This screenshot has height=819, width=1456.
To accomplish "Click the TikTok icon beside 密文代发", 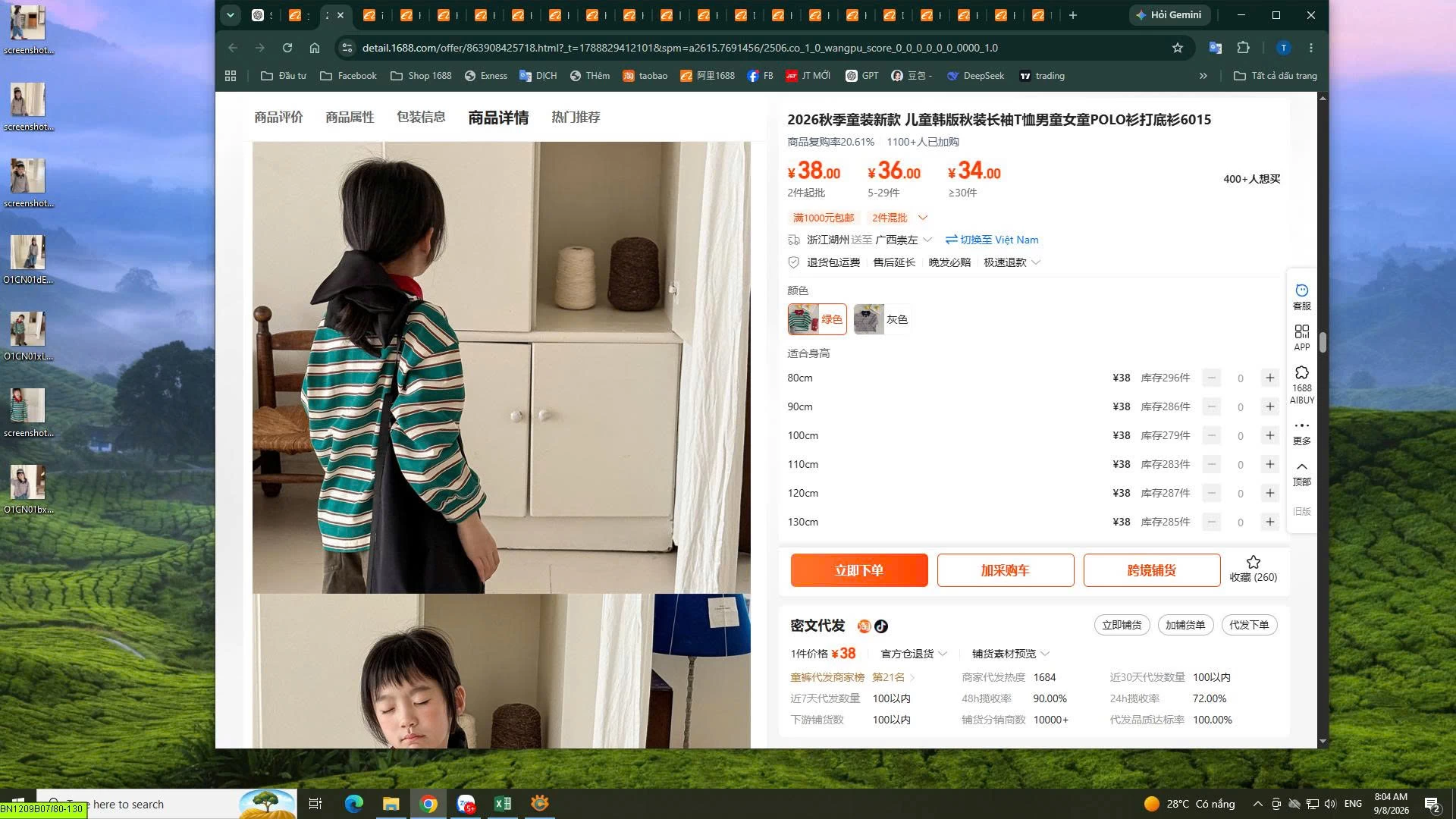I will tap(881, 626).
